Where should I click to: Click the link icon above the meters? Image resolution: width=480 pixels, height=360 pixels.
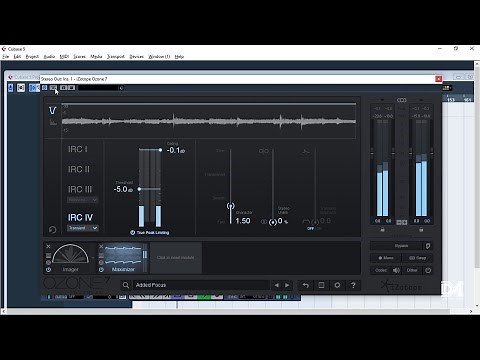tap(402, 100)
